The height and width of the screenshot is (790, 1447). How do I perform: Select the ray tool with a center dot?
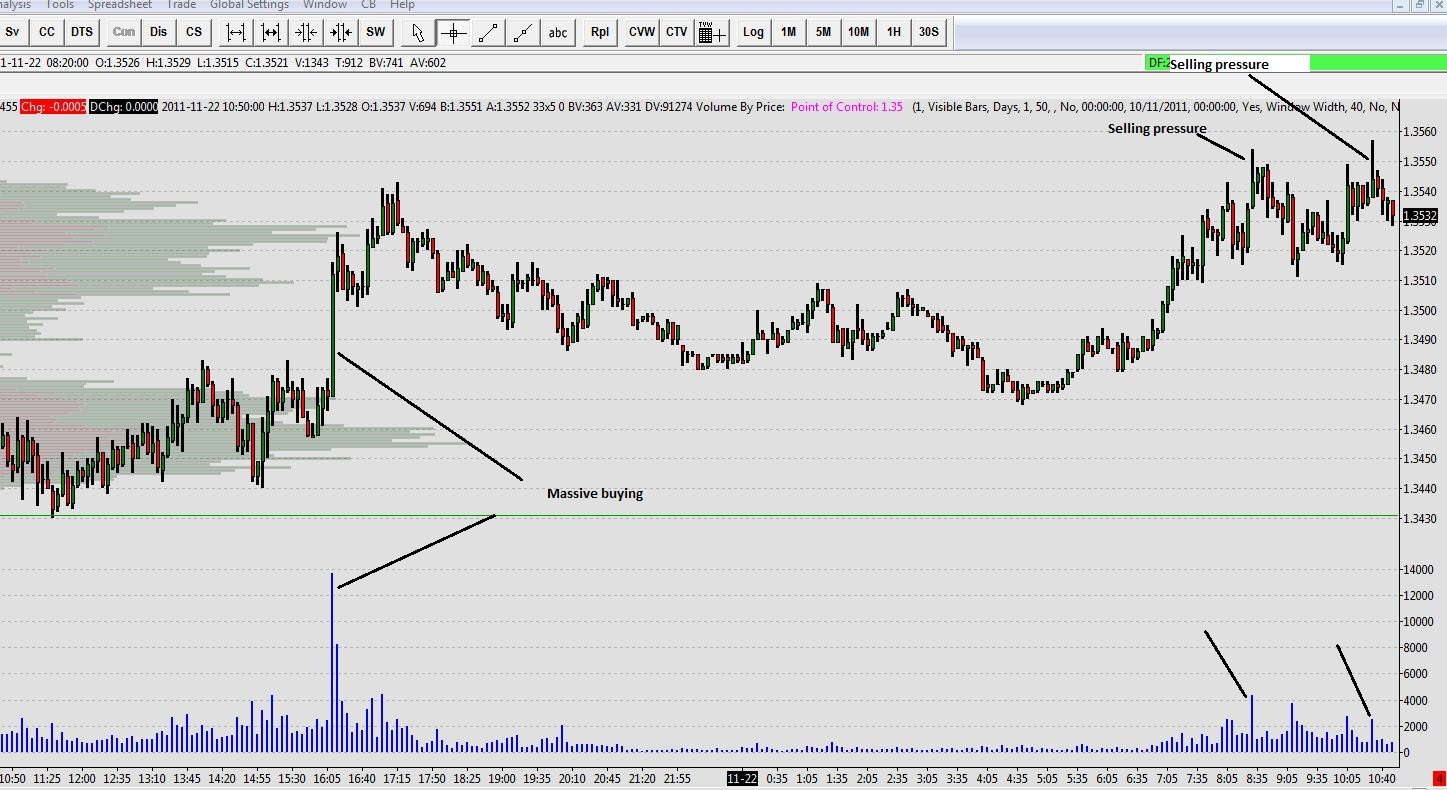point(523,32)
